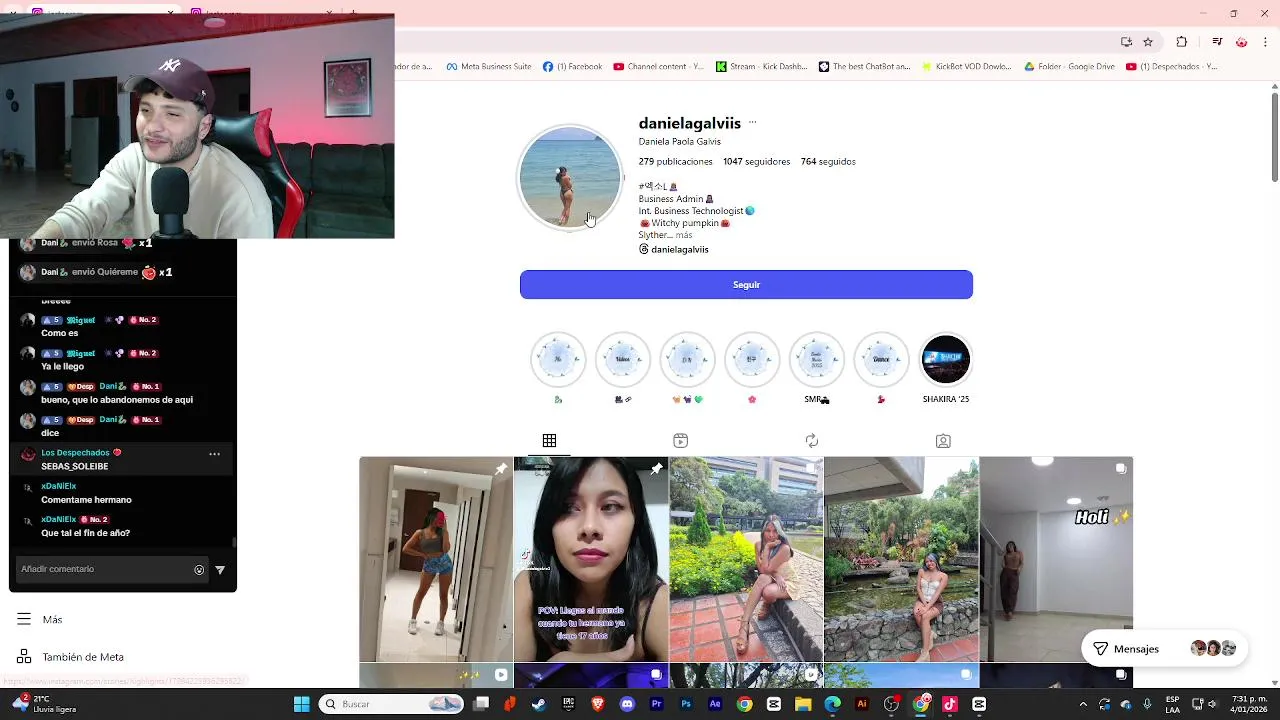1280x720 pixels.
Task: Open the Stream - Kick Dashboard bookmark
Action: [762, 67]
